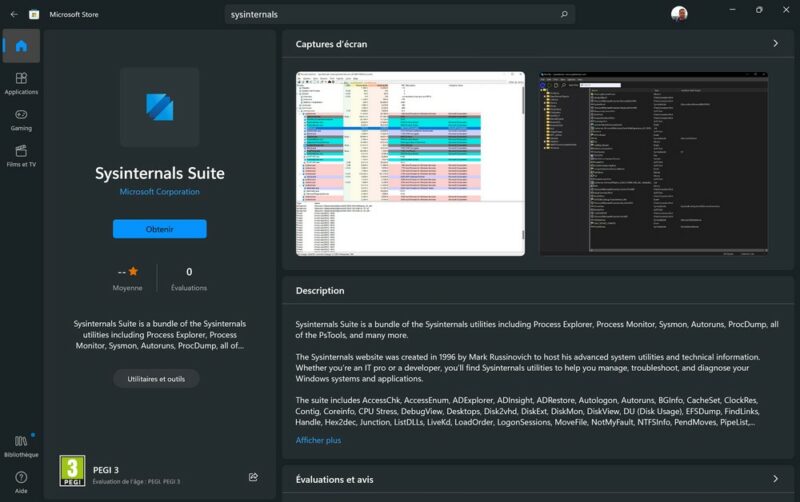
Task: Click the Sysinternals Suite app logo
Action: click(160, 107)
